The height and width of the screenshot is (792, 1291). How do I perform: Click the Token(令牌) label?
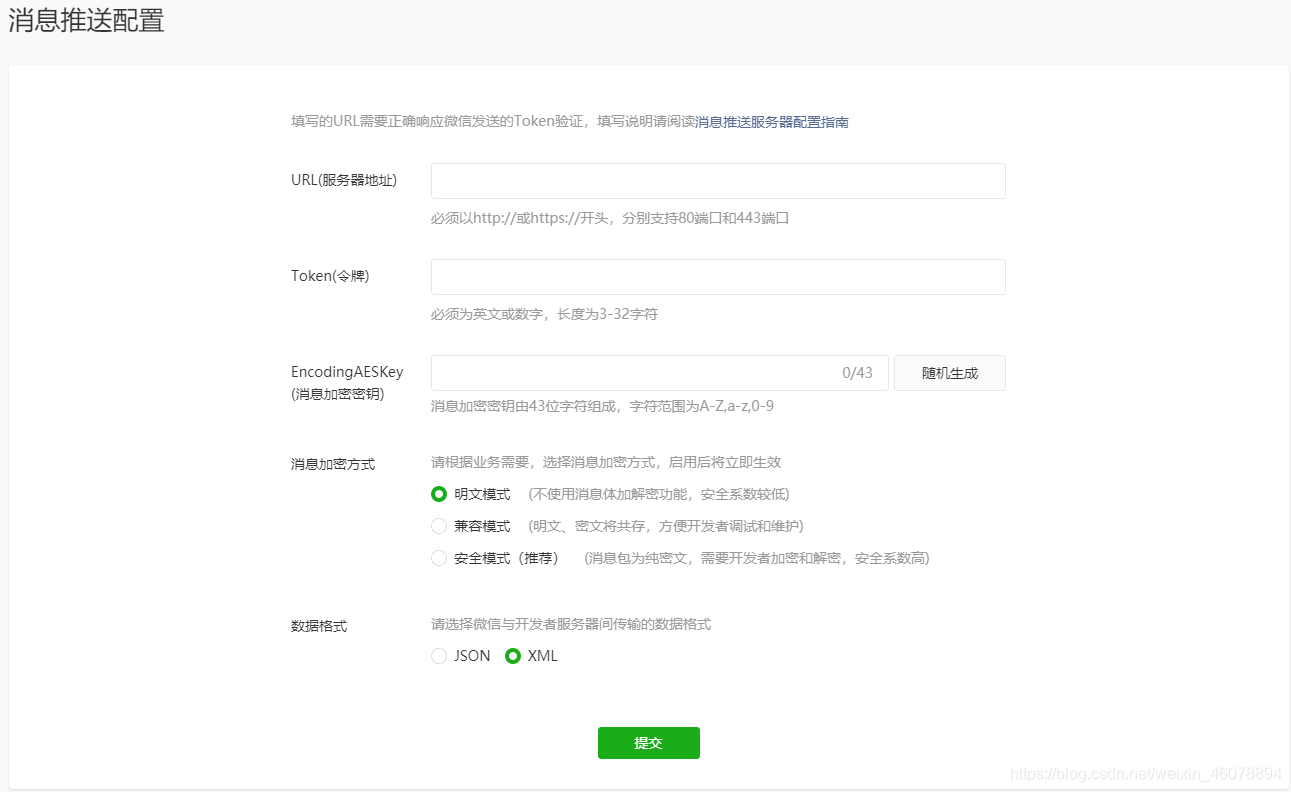[x=330, y=276]
